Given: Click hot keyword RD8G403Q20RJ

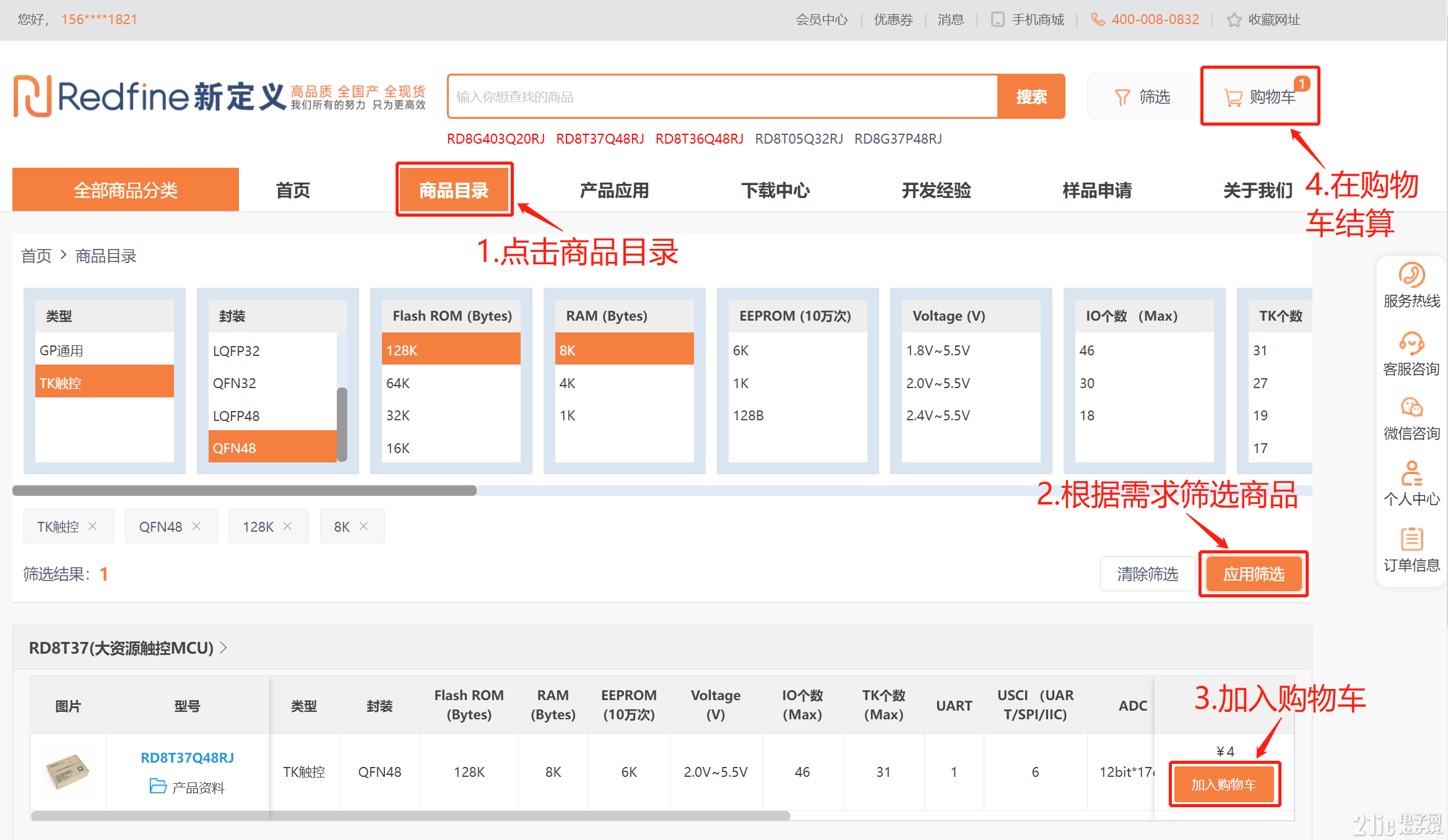Looking at the screenshot, I should (x=496, y=139).
